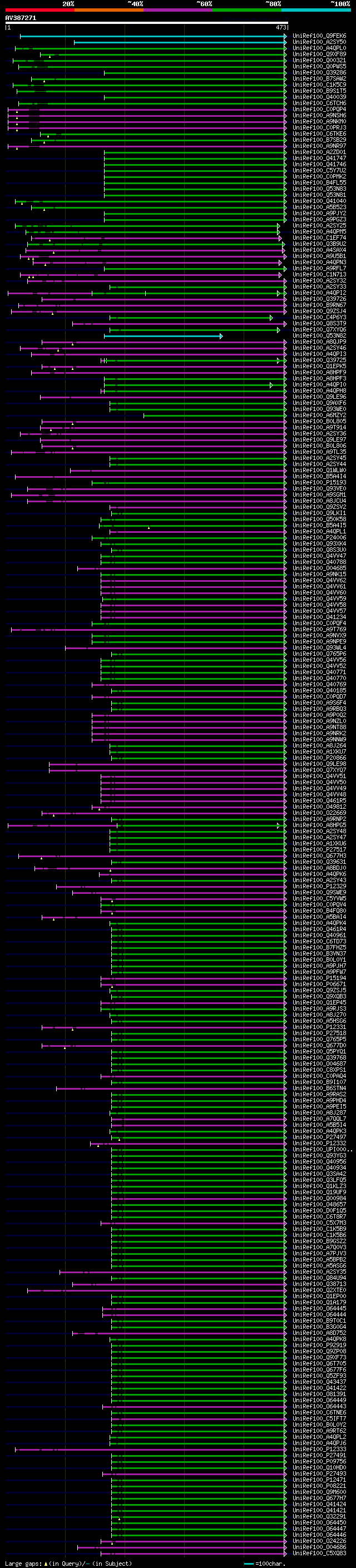
Task: Click the white query sequence bar
Action: [147, 22]
